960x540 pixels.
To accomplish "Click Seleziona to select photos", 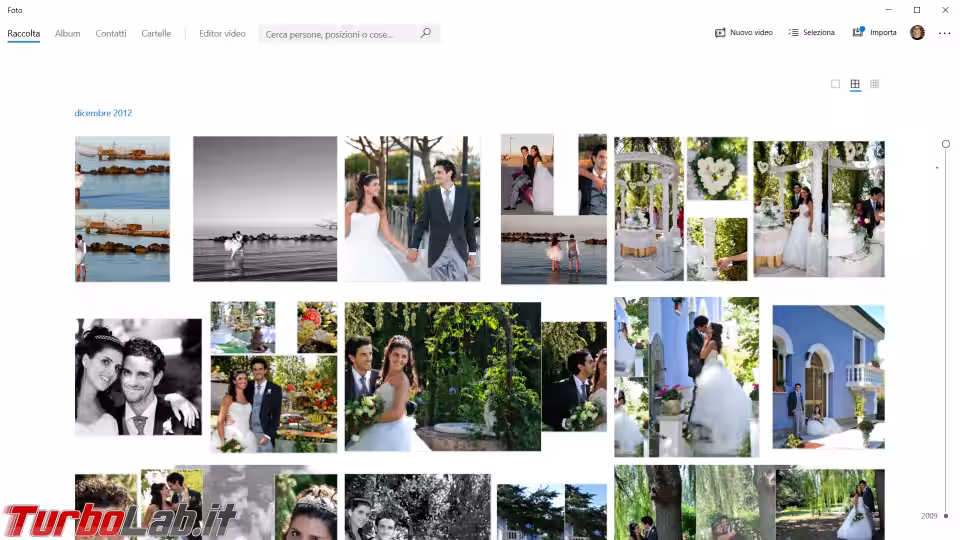I will coord(811,33).
